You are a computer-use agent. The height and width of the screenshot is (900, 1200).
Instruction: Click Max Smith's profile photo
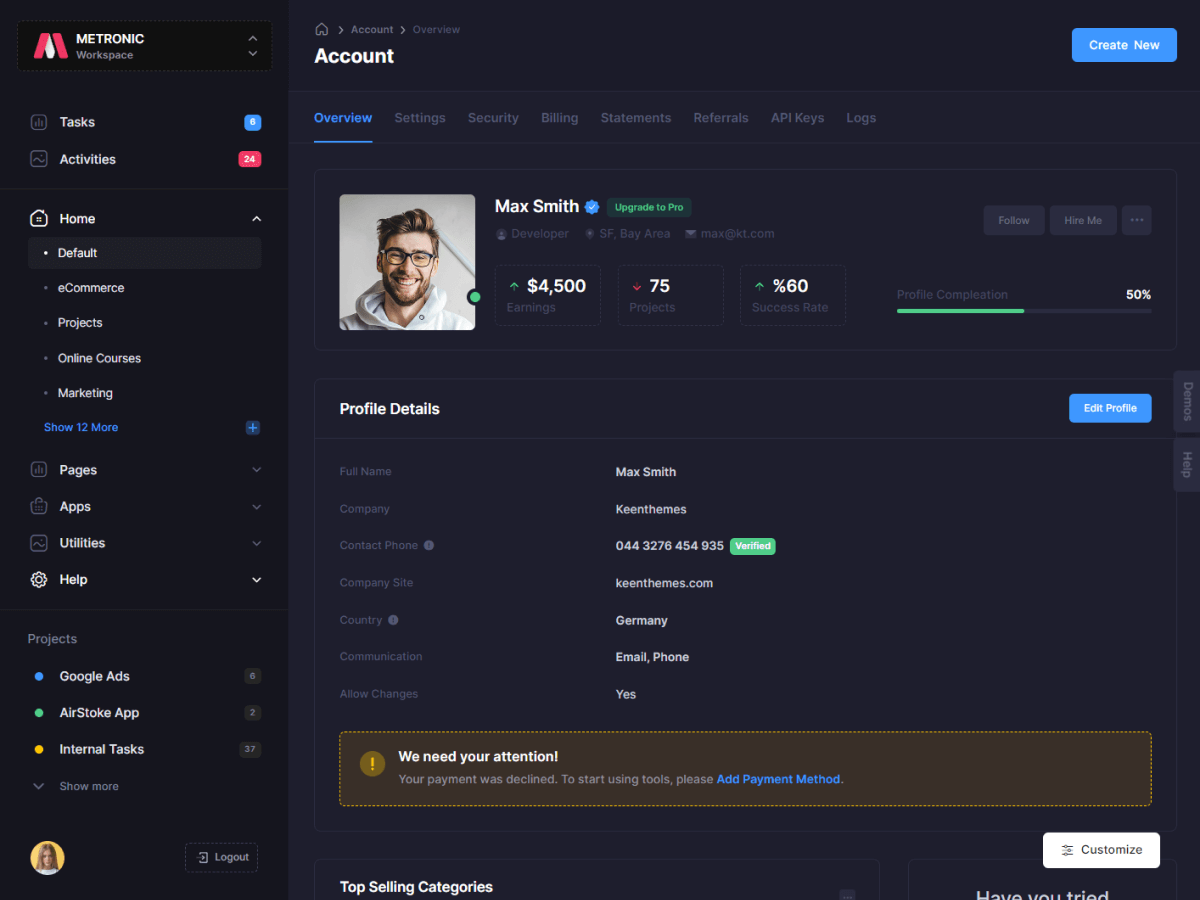point(407,262)
